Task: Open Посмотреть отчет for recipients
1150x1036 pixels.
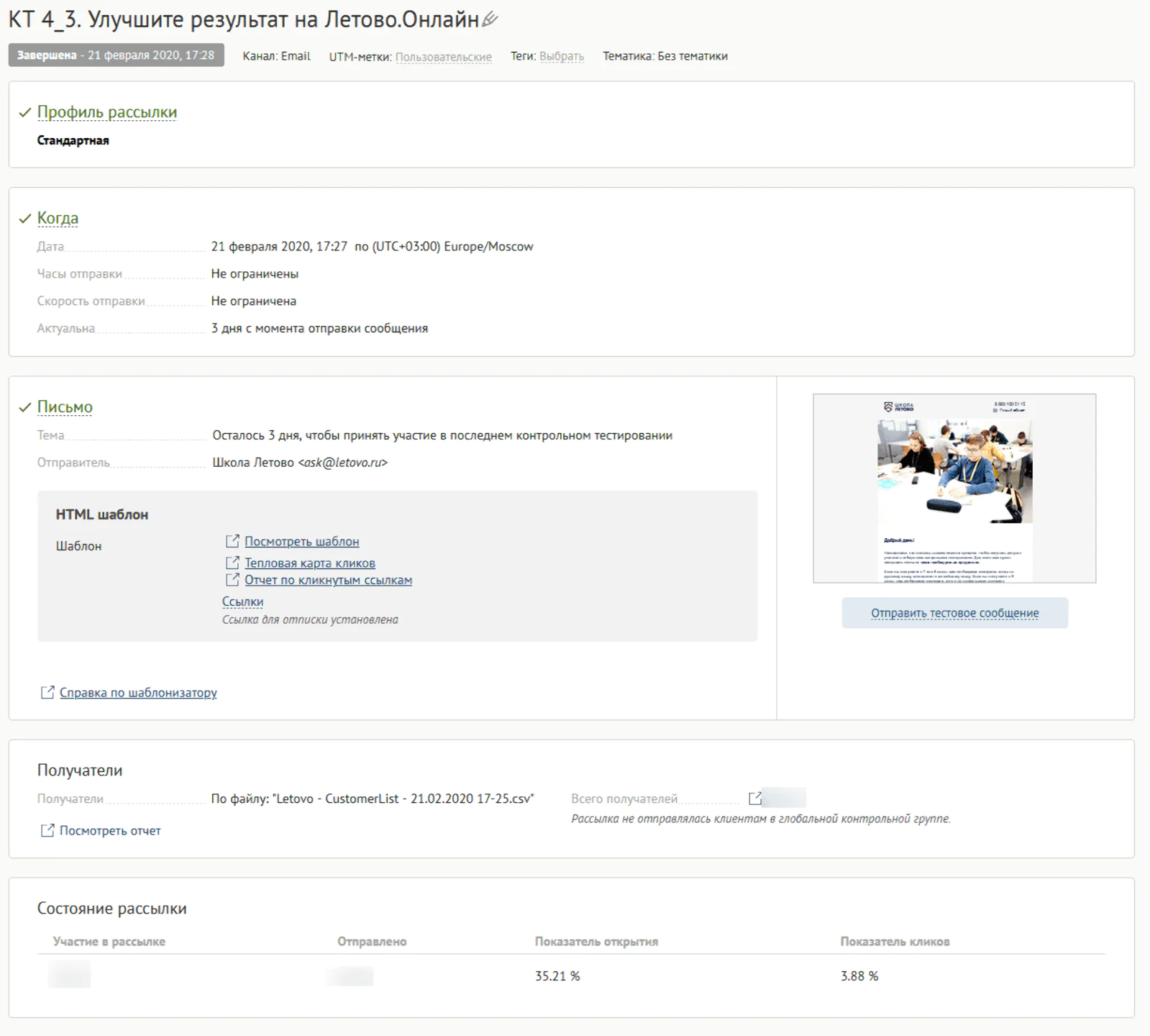Action: (110, 831)
